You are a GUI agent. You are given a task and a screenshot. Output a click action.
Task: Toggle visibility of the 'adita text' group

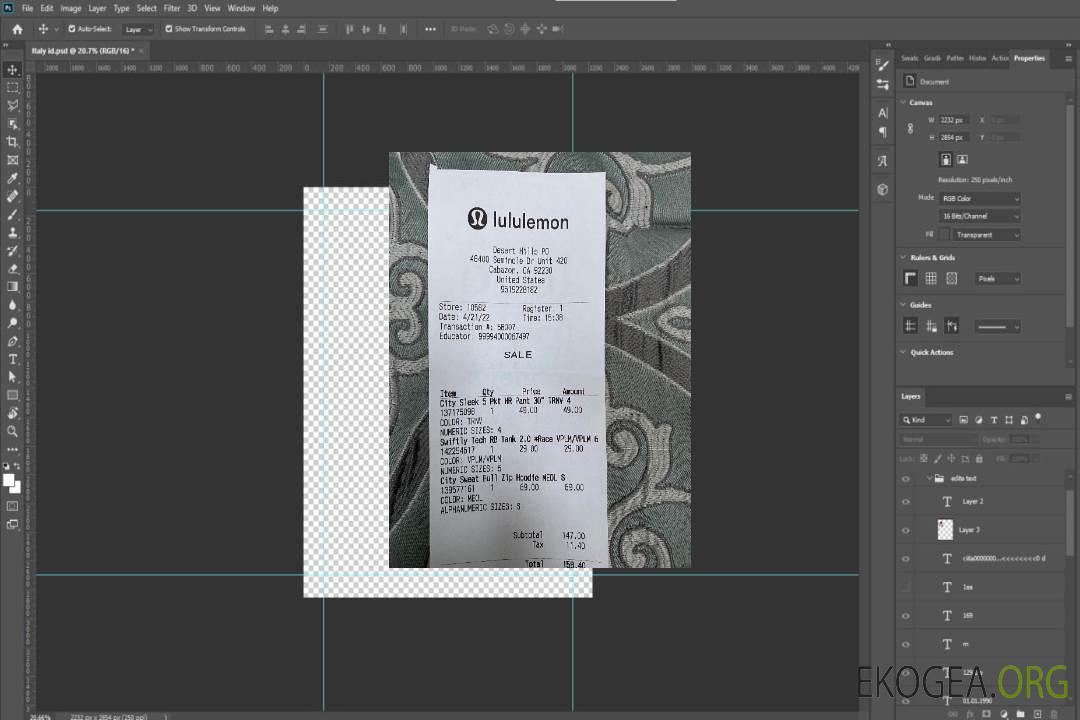point(906,478)
